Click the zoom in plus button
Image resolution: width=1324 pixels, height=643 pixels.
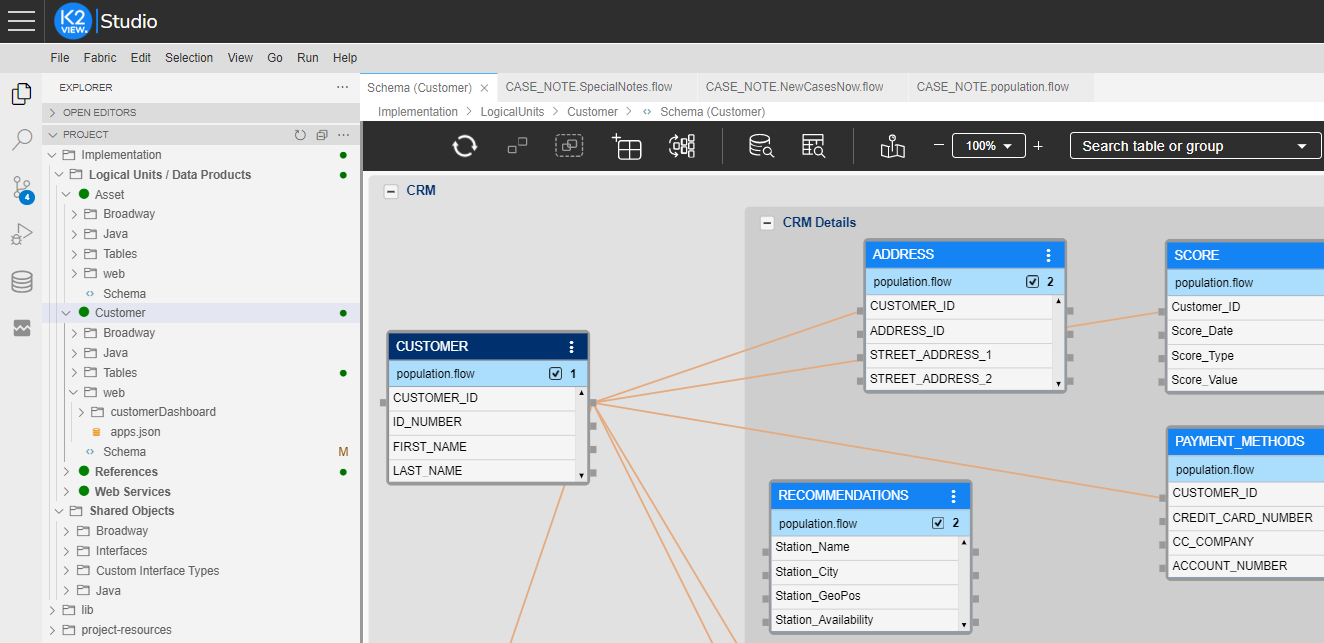[1038, 146]
